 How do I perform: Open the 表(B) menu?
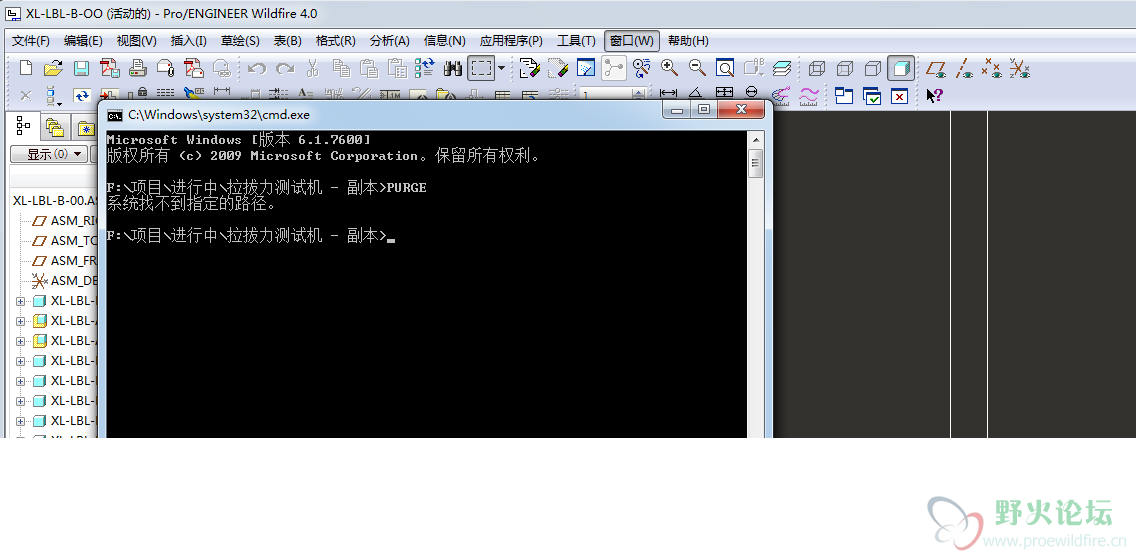point(288,41)
